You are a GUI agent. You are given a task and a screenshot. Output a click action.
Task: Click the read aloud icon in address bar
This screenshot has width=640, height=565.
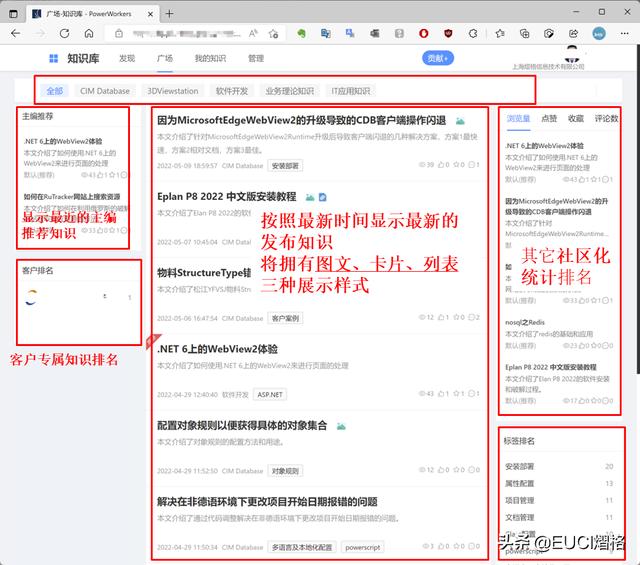pyautogui.click(x=253, y=33)
